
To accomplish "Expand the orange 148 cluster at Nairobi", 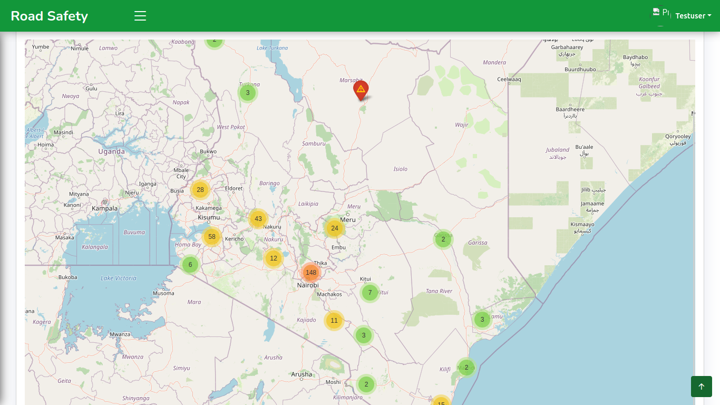I will (x=311, y=272).
